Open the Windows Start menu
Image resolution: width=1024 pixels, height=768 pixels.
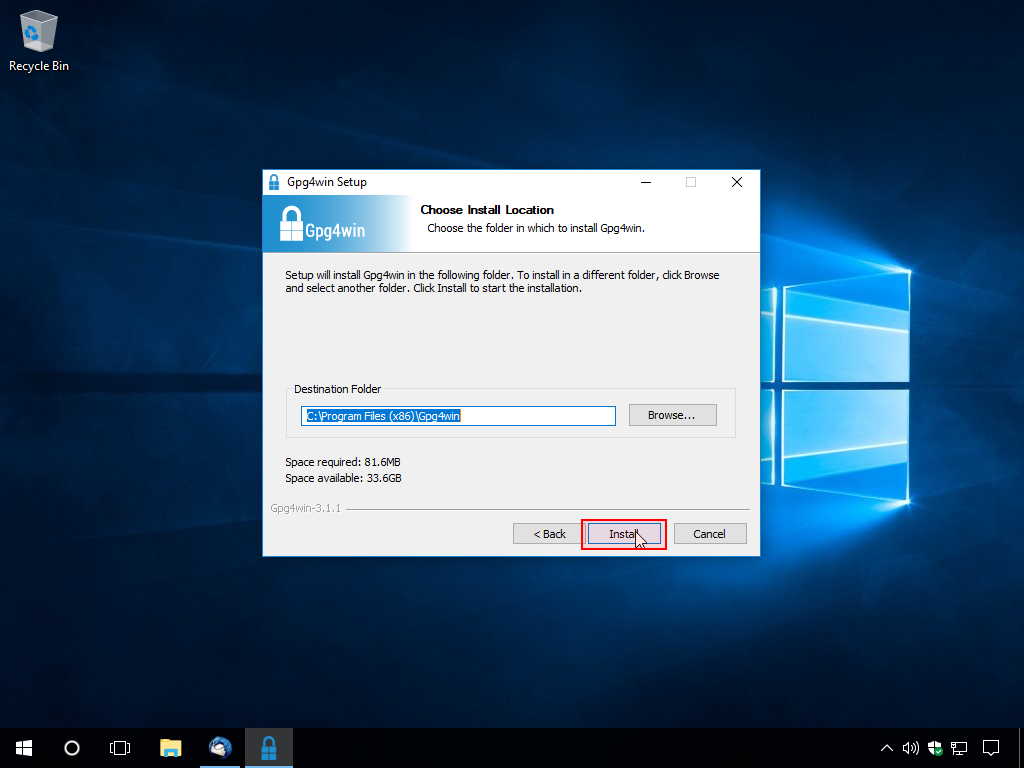pyautogui.click(x=23, y=747)
